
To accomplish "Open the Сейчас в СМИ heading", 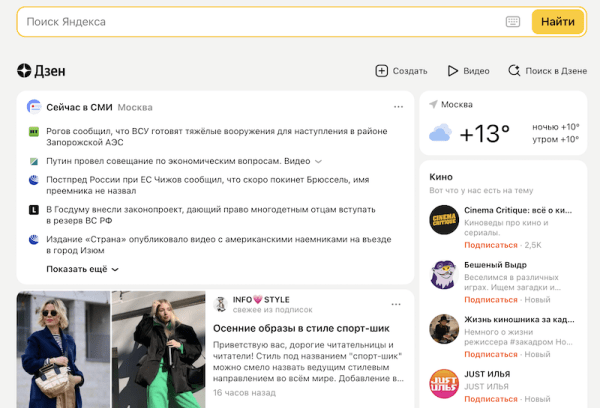I will click(x=79, y=108).
